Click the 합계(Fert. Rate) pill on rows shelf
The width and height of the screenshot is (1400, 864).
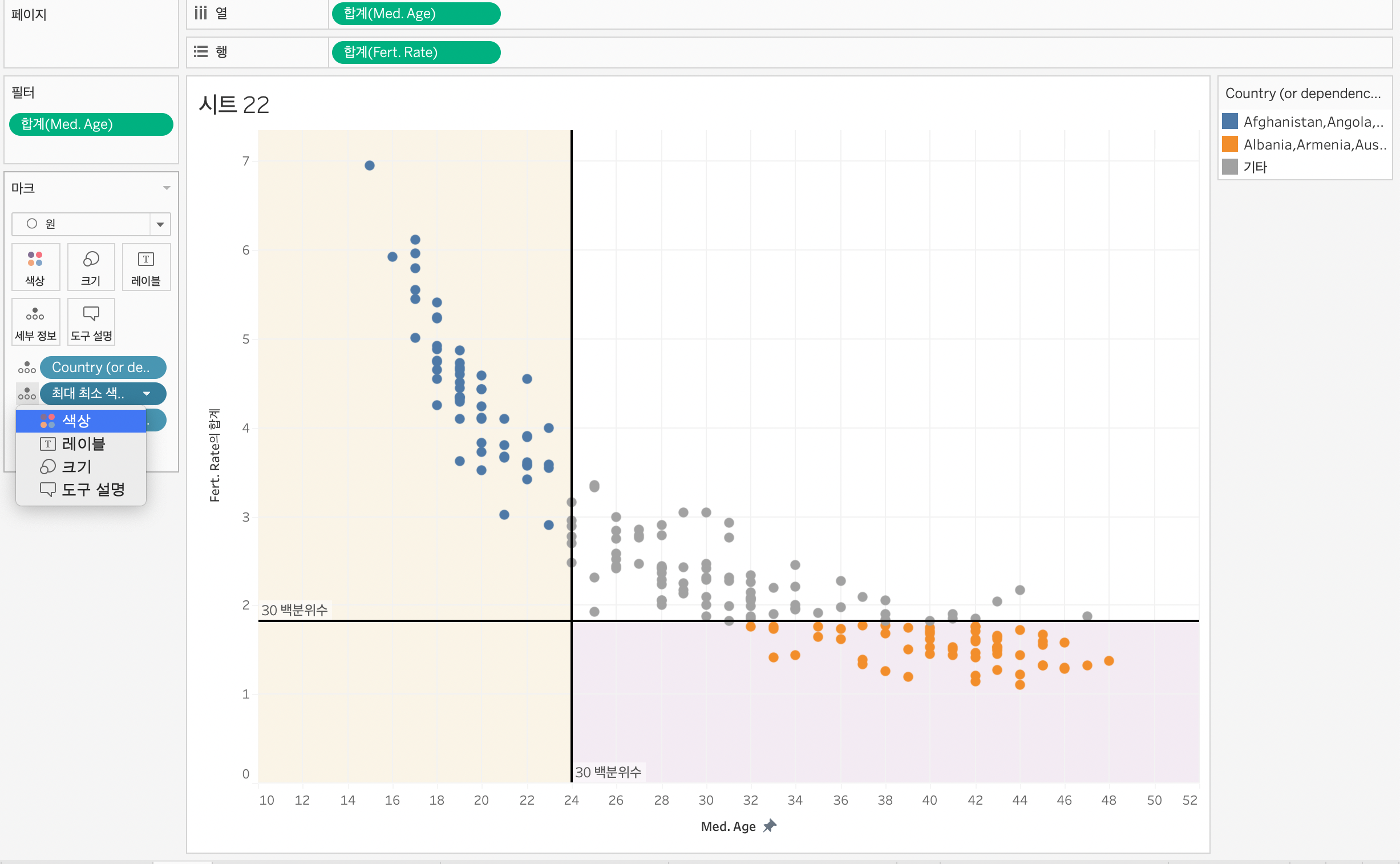[415, 53]
